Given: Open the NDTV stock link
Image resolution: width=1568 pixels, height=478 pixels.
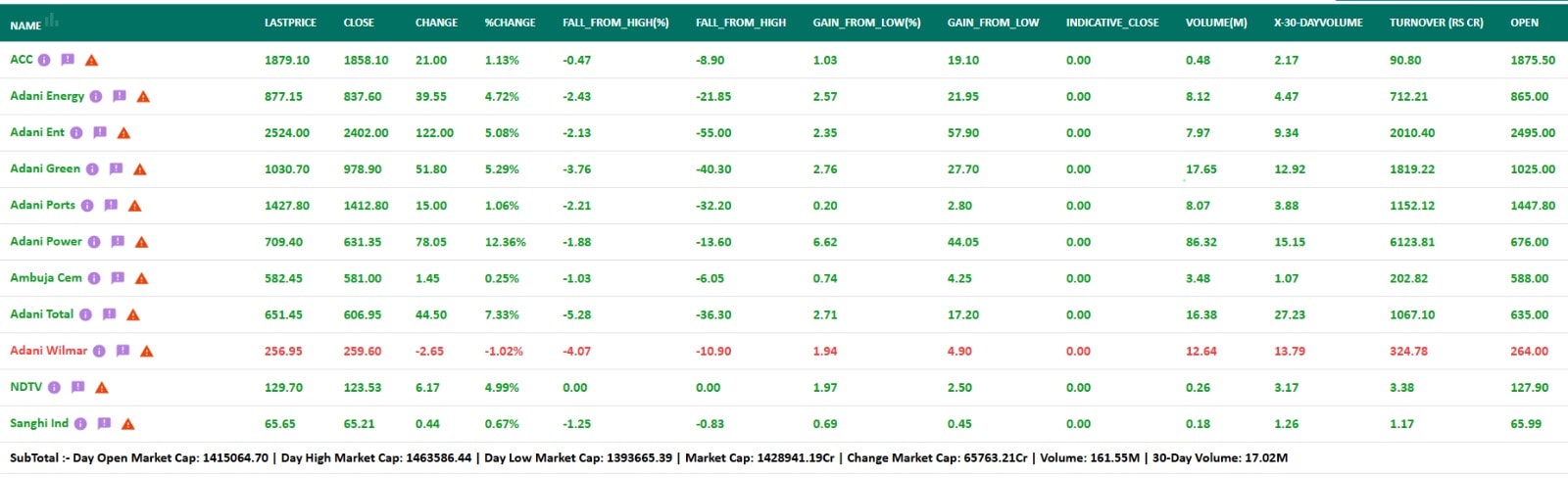Looking at the screenshot, I should (25, 387).
